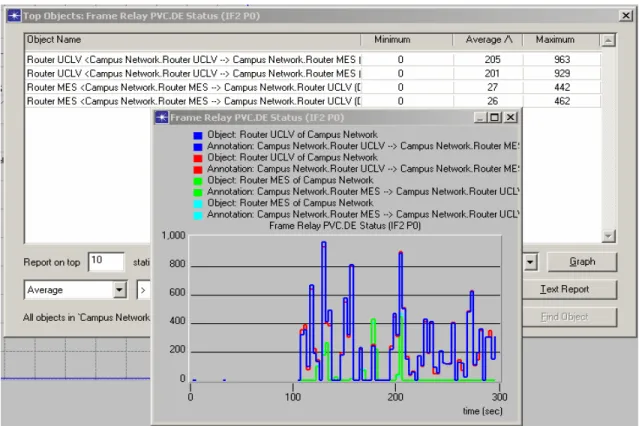Click the 1,000 y-axis label
Viewport: 639px width, 426px height.
[173, 235]
